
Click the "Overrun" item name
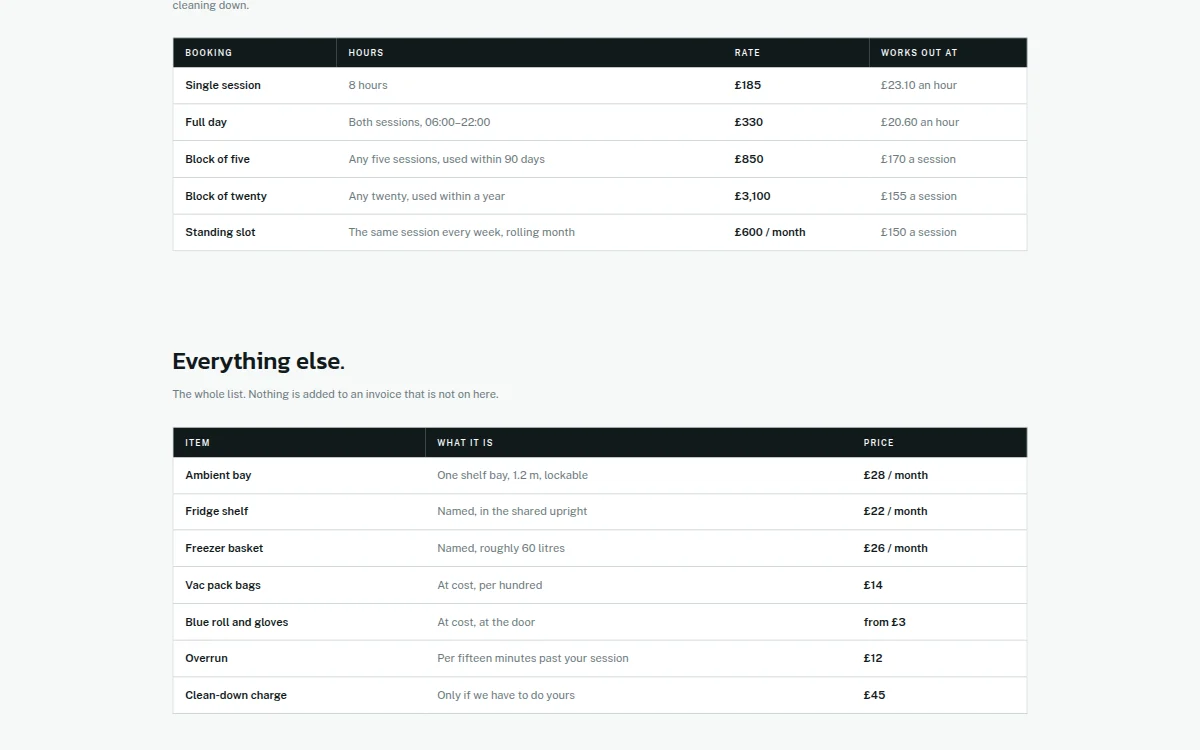206,658
